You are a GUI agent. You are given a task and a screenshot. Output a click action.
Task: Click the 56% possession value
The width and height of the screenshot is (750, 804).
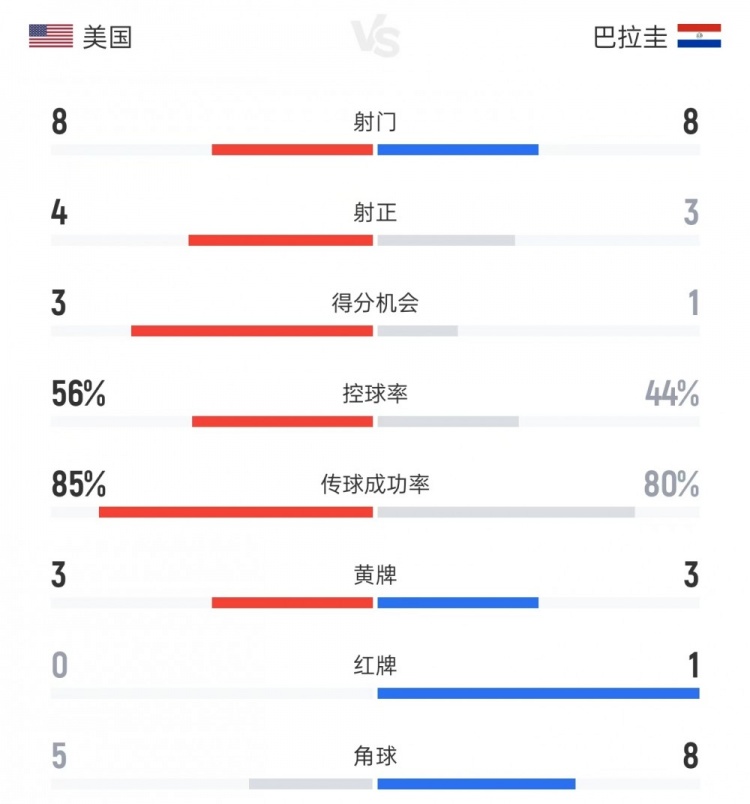point(79,394)
